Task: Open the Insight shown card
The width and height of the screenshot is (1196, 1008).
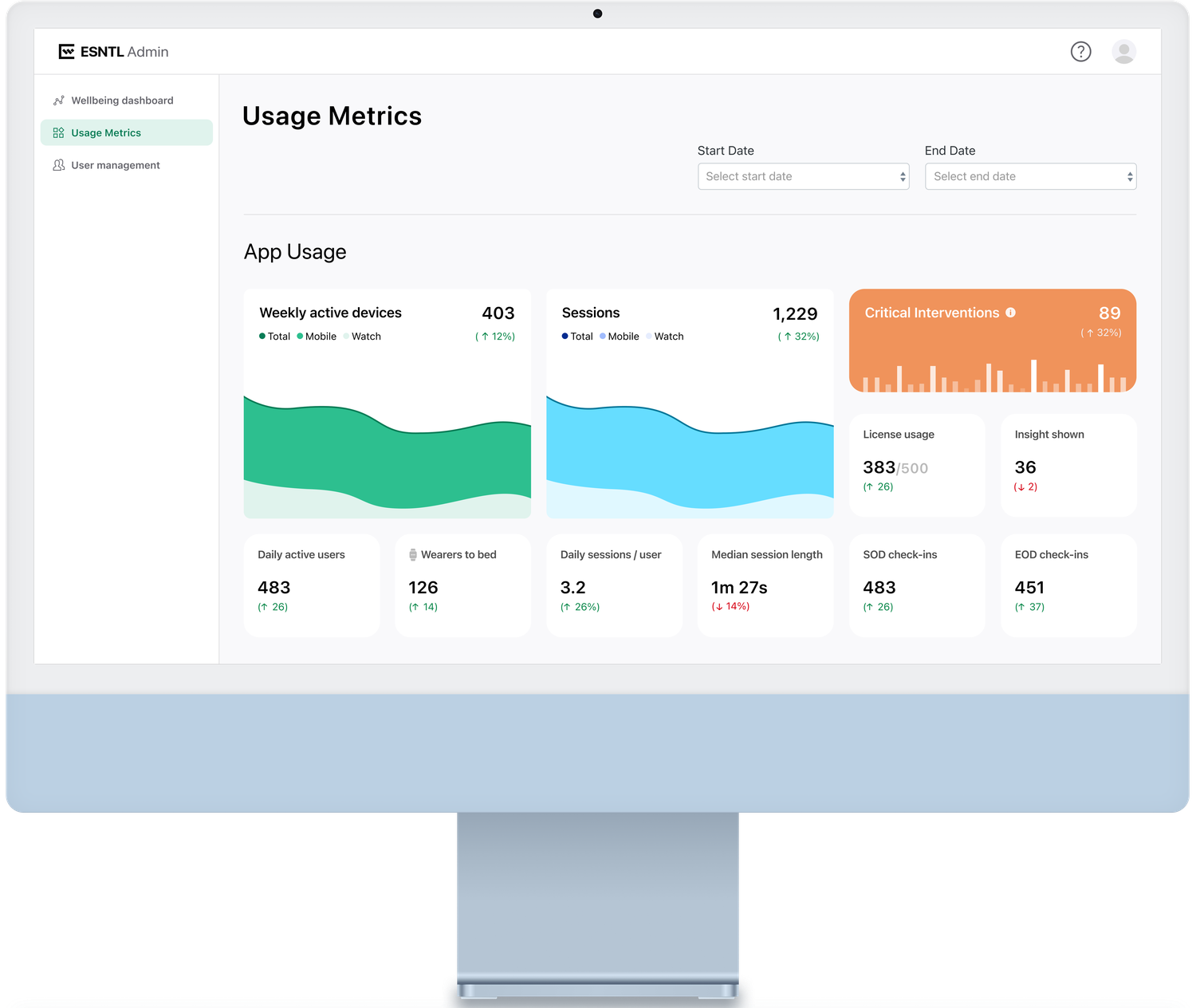Action: (x=1068, y=465)
